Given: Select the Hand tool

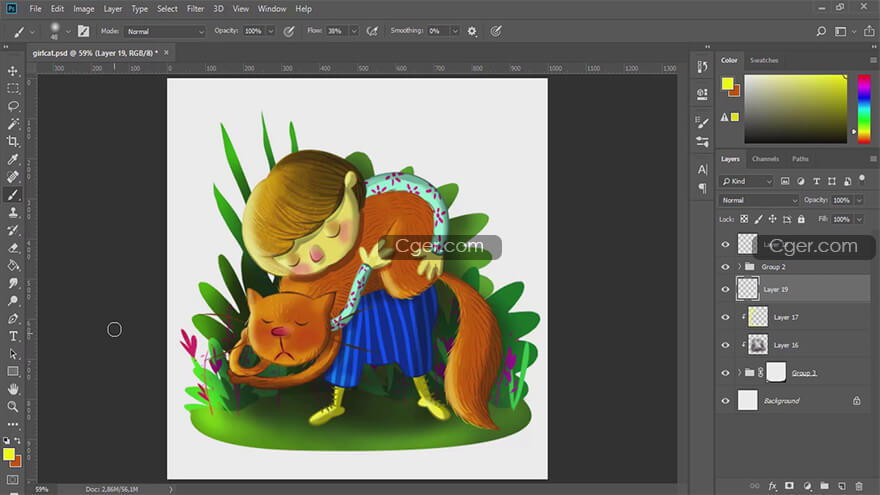Looking at the screenshot, I should [13, 389].
